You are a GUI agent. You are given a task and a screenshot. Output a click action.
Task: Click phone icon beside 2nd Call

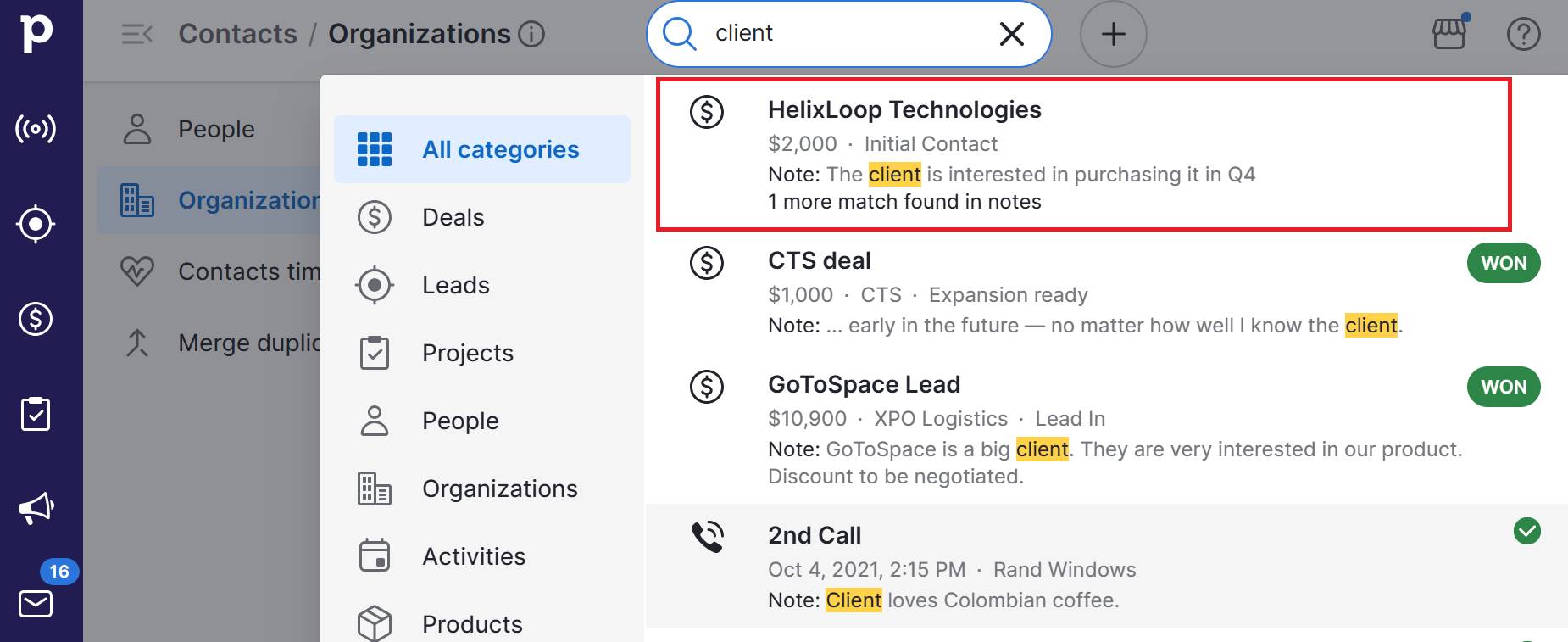(x=707, y=536)
